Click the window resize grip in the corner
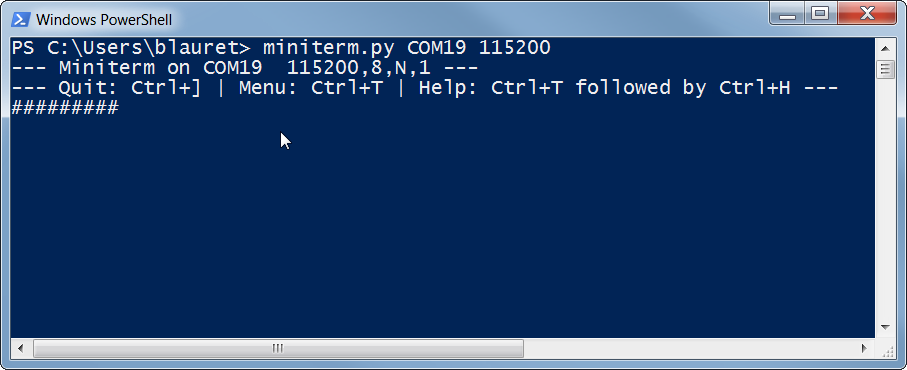907x370 pixels. pos(886,349)
